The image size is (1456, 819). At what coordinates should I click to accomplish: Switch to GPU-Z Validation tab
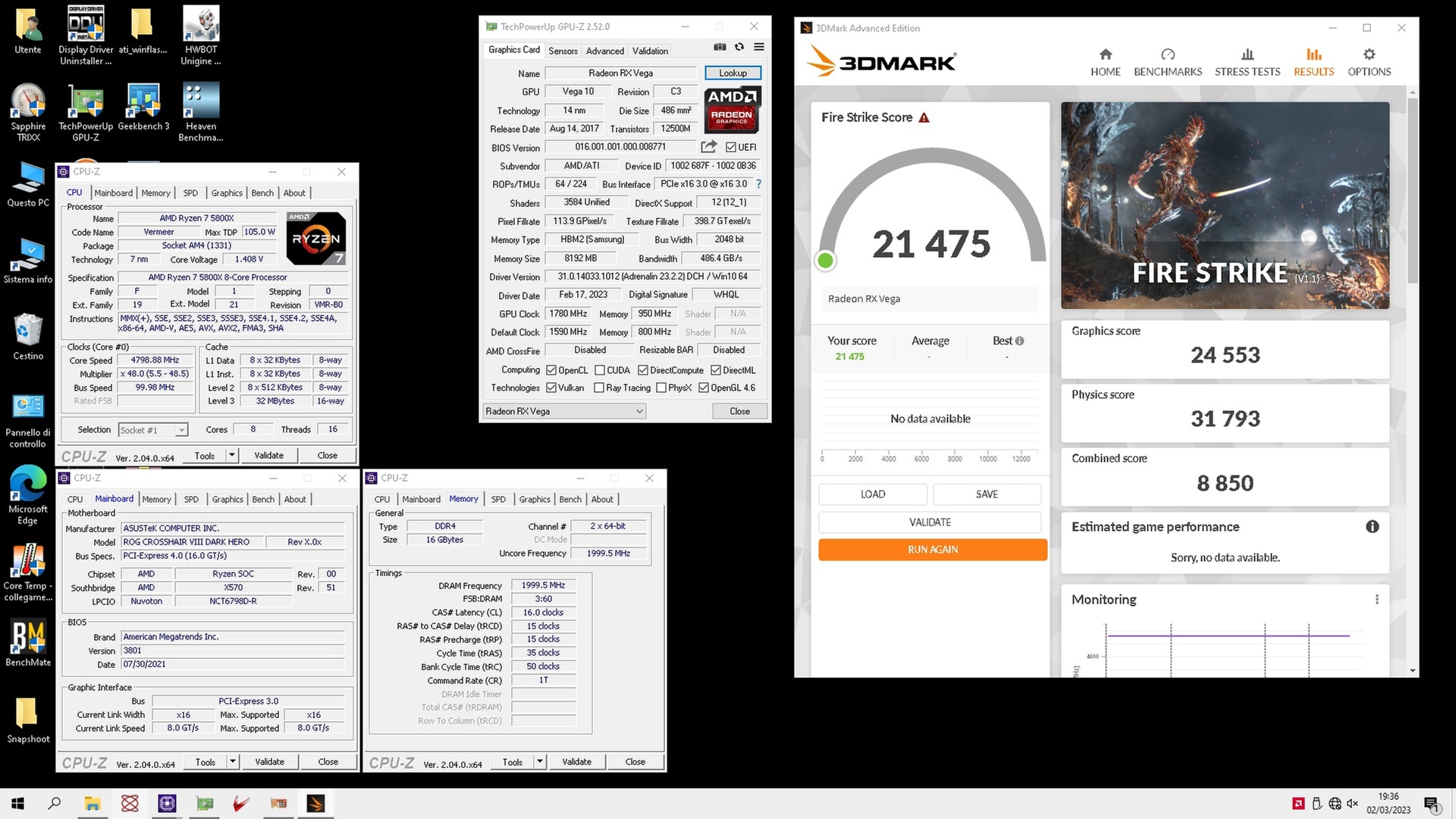click(x=650, y=51)
